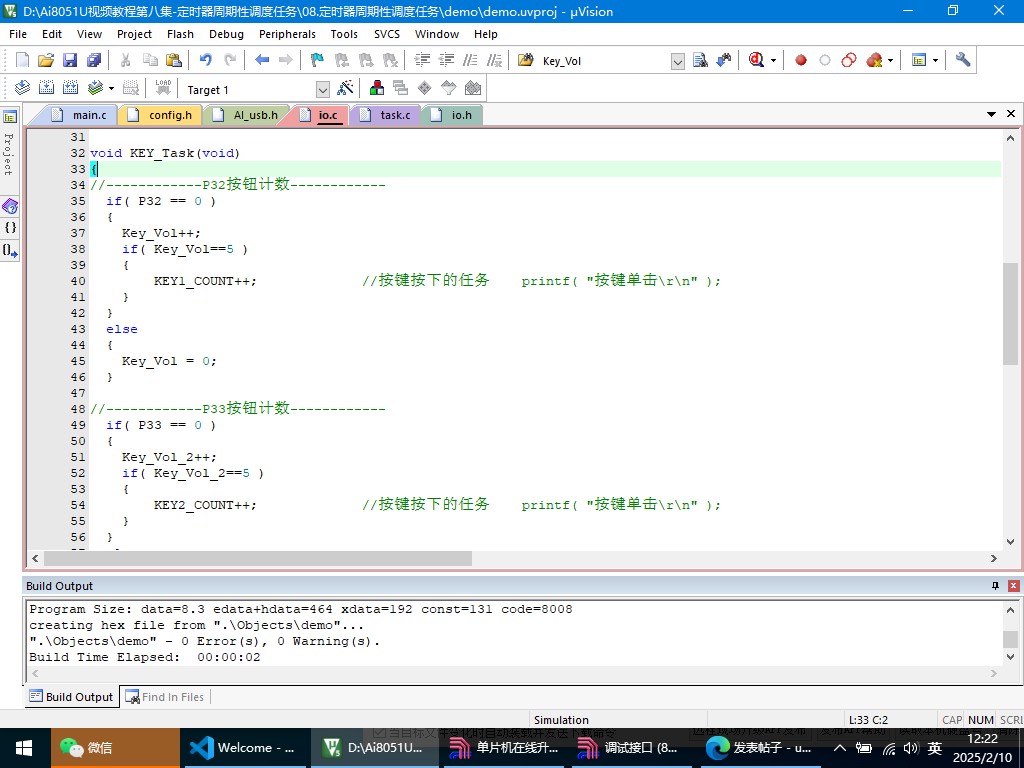This screenshot has height=768, width=1024.
Task: Disable all breakpoints with the crossed red circles icon
Action: pyautogui.click(x=849, y=61)
